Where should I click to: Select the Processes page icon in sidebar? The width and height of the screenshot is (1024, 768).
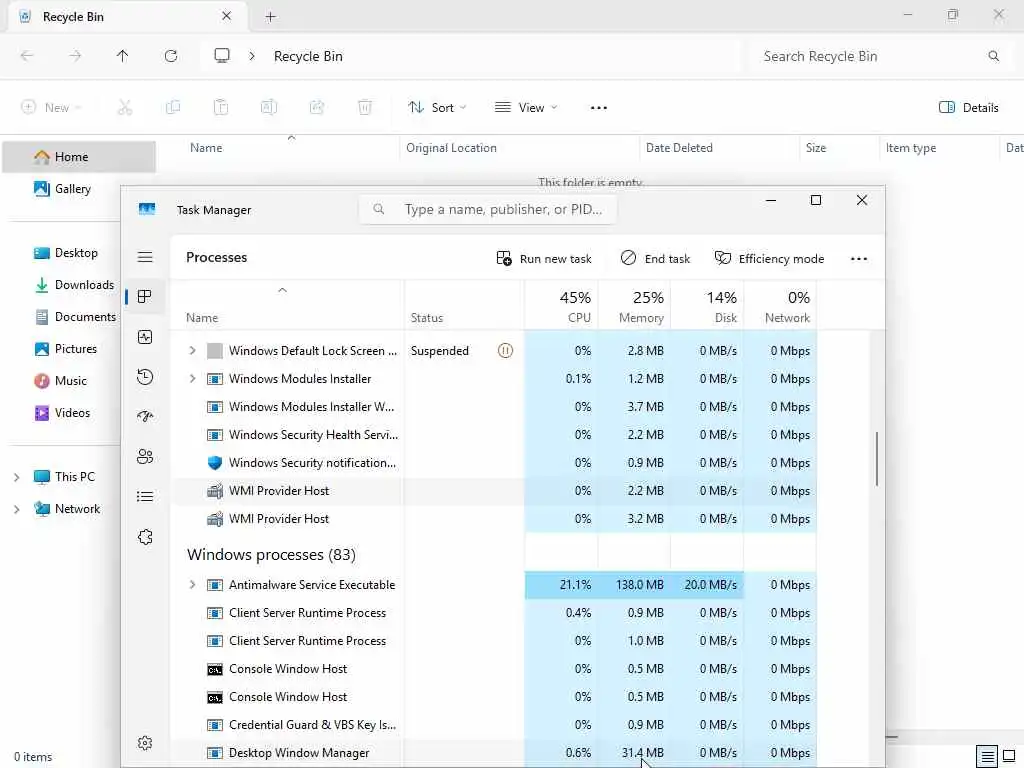pyautogui.click(x=145, y=297)
